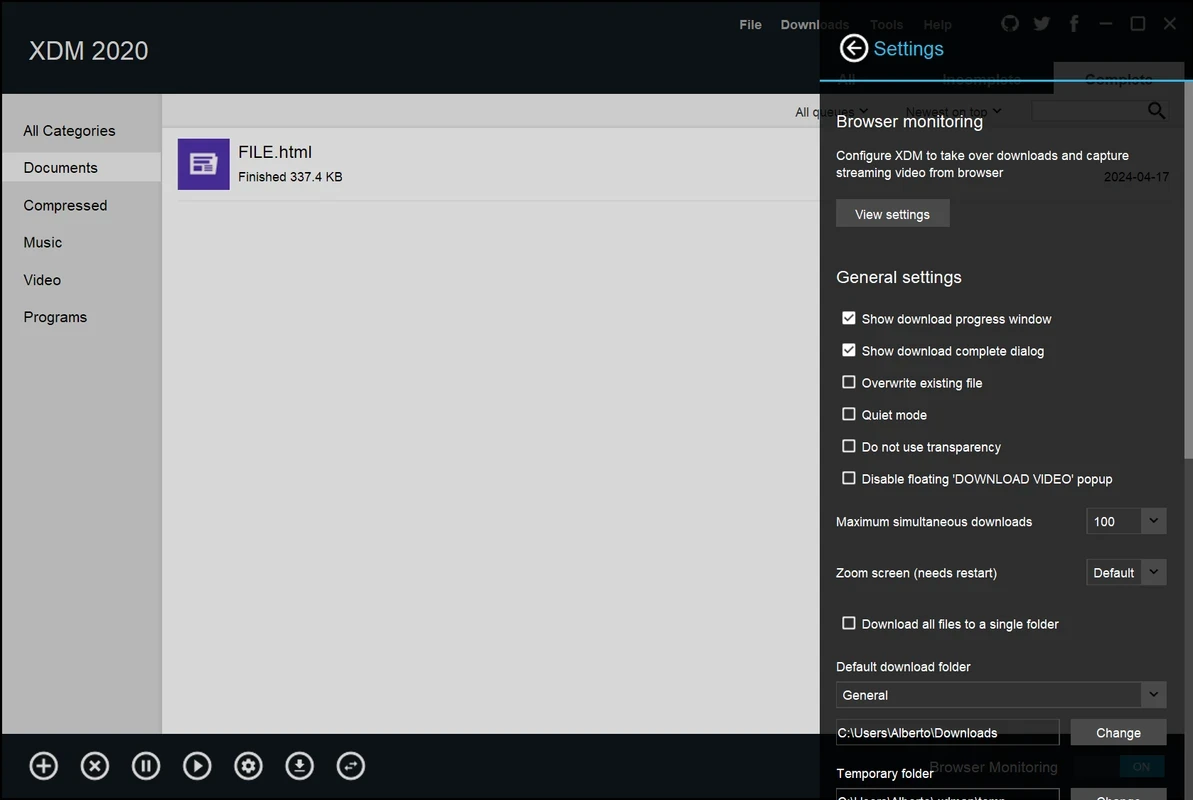Open settings via bottom gear icon

[248, 766]
